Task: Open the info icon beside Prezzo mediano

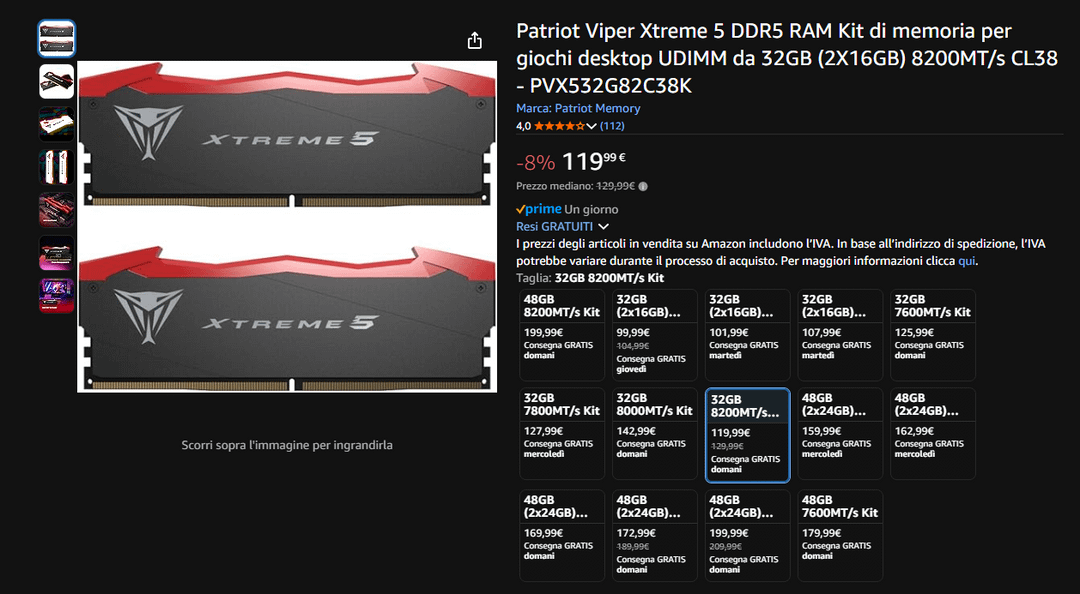Action: coord(643,186)
